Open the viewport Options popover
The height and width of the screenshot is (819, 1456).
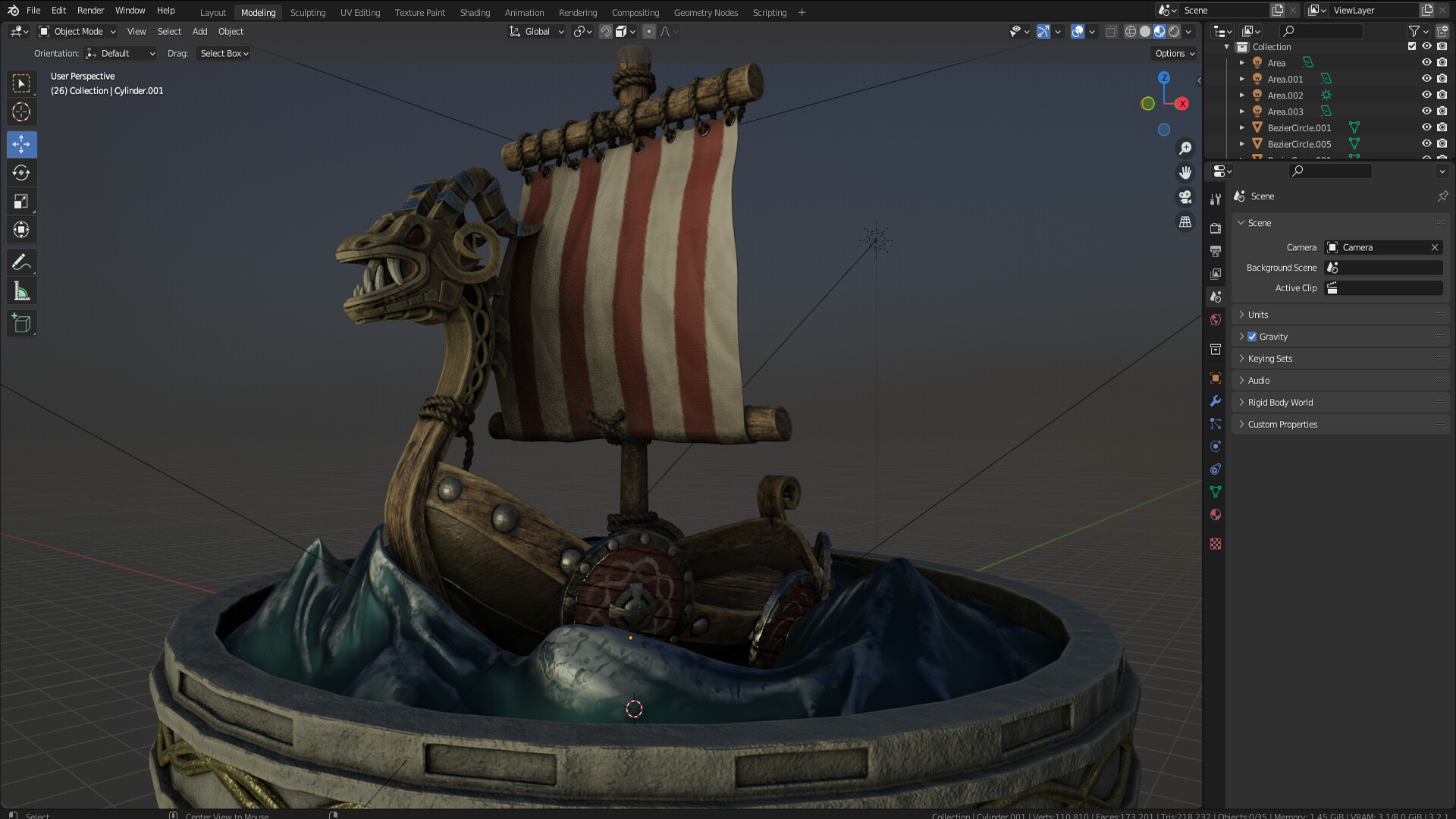(x=1172, y=53)
